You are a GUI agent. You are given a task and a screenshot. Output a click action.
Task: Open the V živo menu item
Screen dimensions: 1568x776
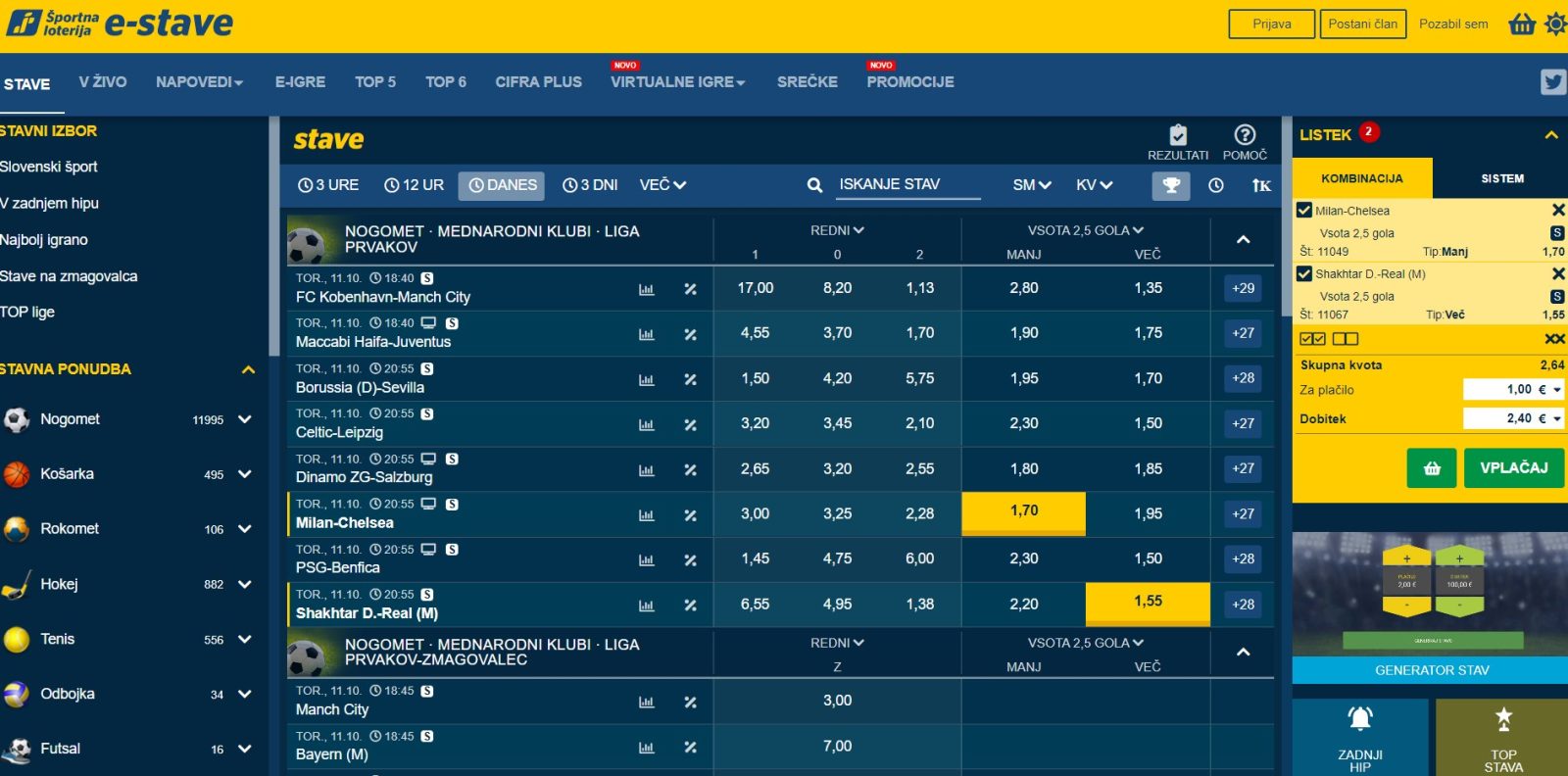click(x=103, y=82)
